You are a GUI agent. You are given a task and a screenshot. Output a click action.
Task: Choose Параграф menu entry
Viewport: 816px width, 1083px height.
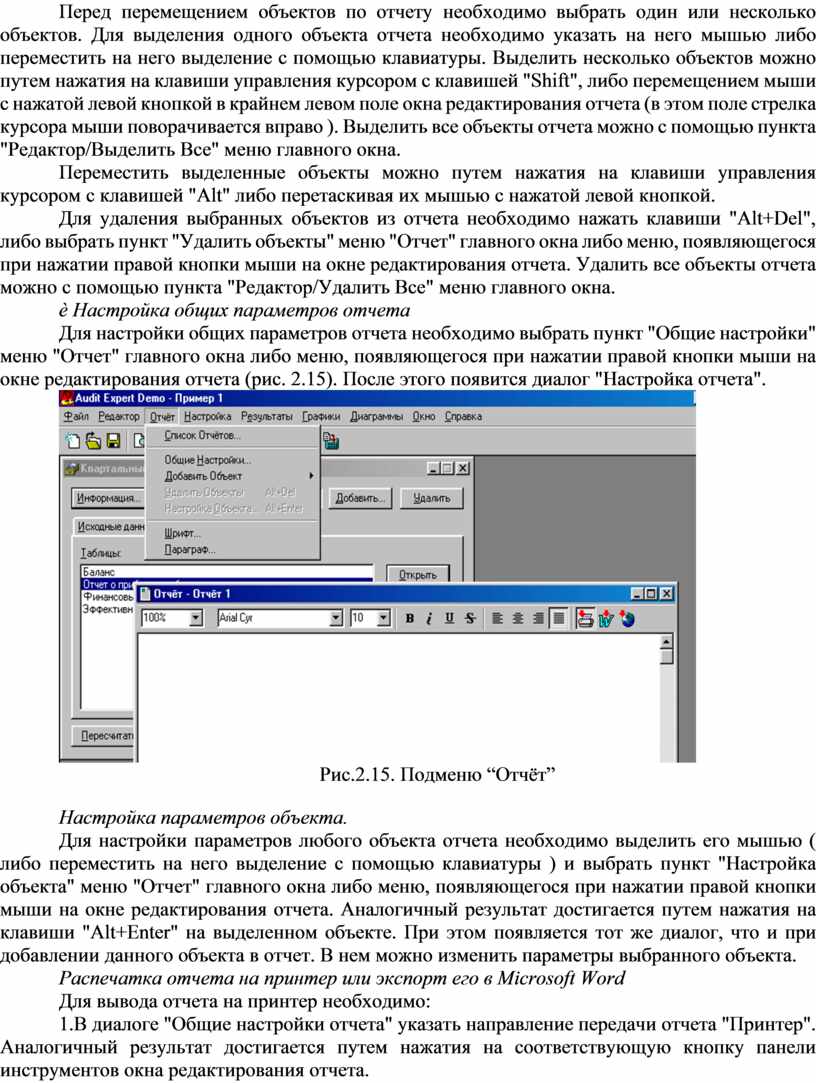233,550
